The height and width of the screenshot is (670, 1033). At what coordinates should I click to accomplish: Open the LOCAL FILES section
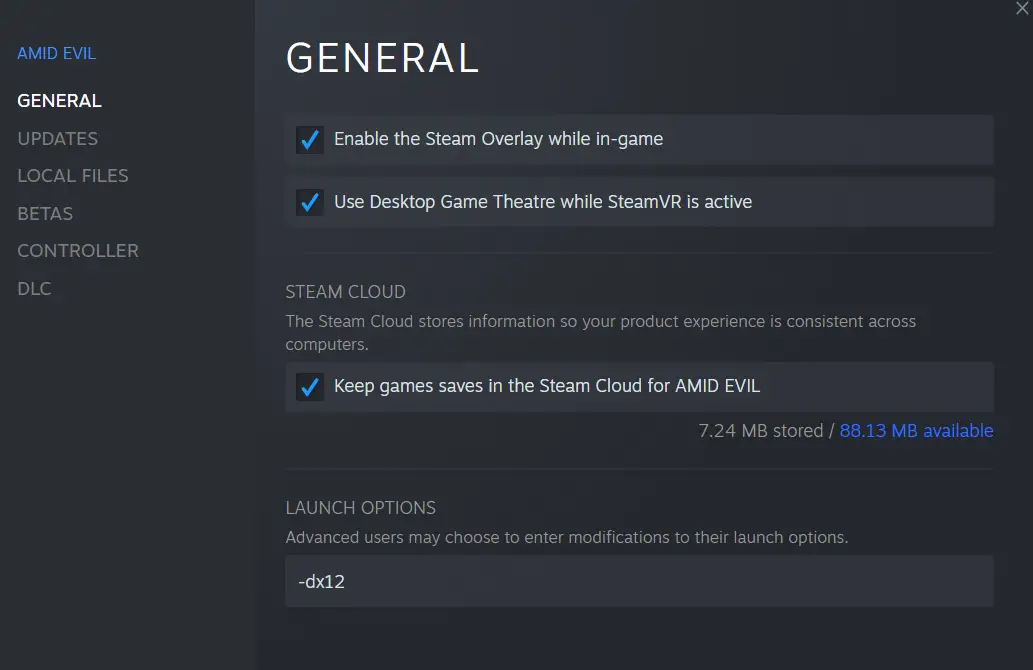[x=72, y=176]
